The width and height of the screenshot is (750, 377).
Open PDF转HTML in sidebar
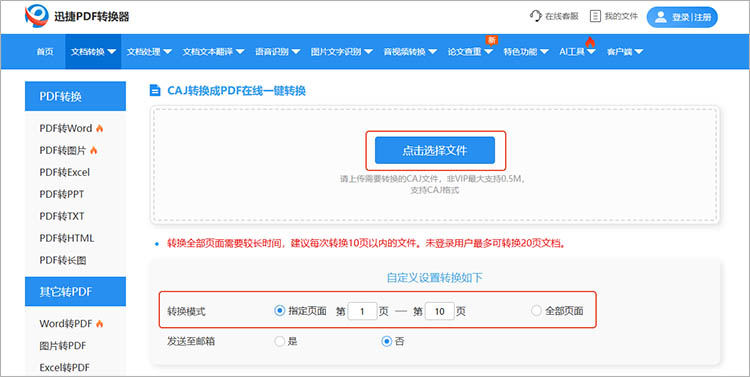(66, 238)
